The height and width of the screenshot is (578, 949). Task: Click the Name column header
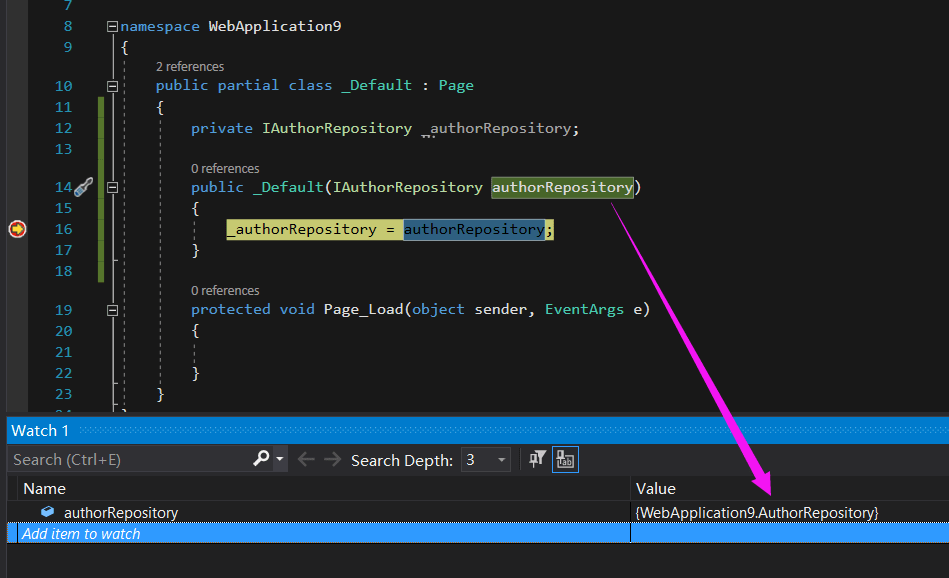click(44, 488)
